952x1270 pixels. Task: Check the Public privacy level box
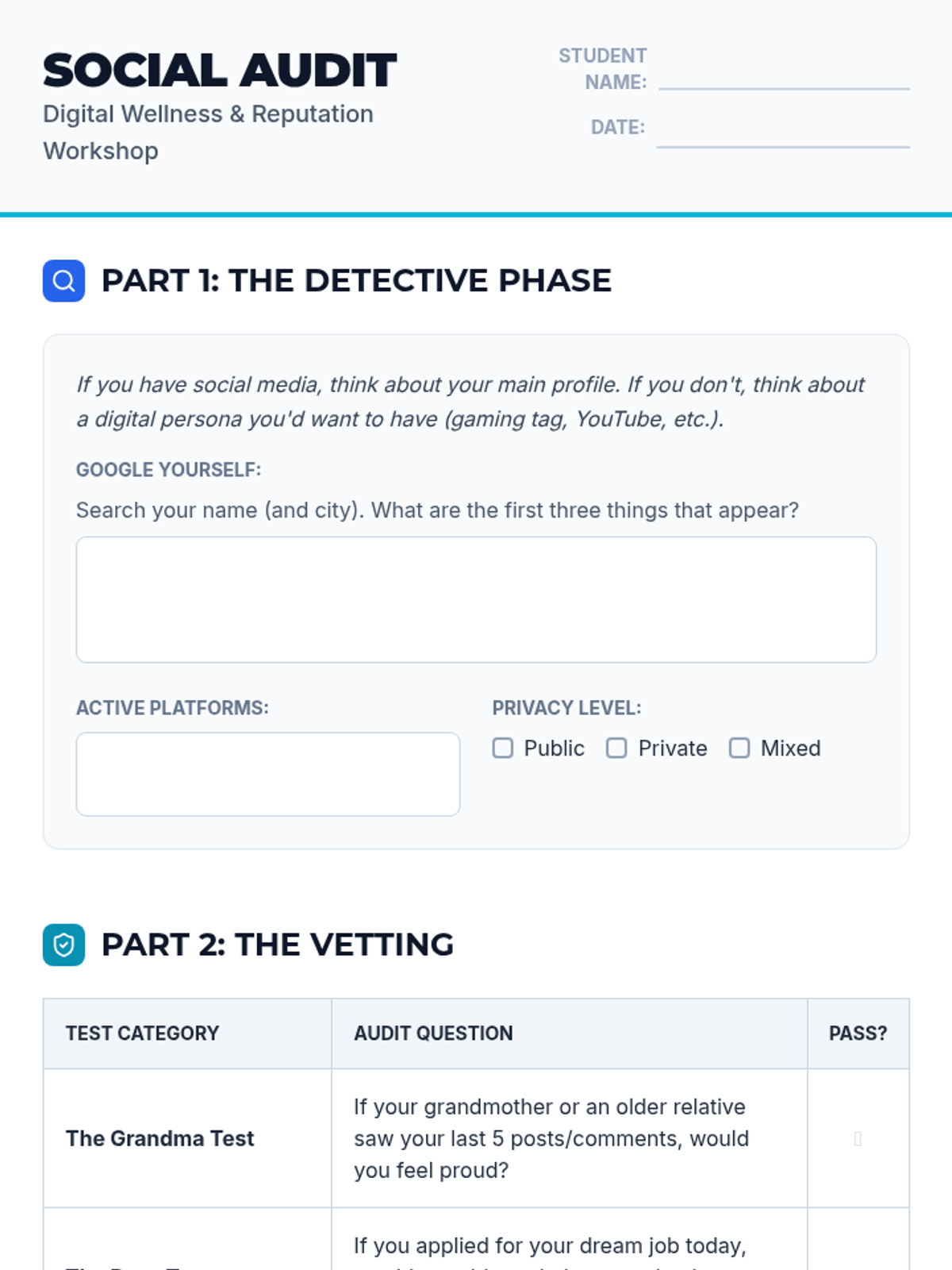[x=503, y=749]
